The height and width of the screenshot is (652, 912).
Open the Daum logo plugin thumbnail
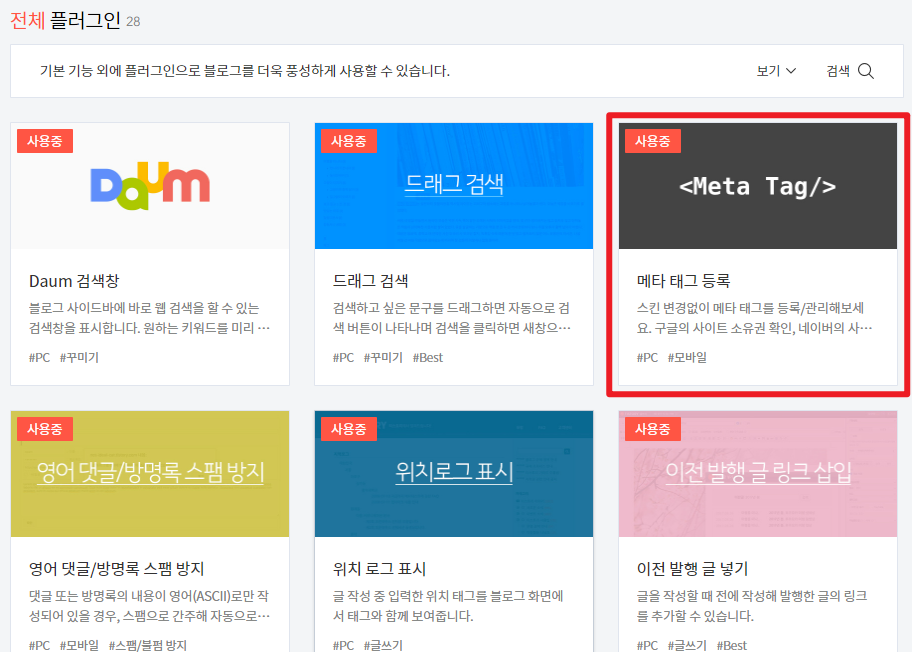pos(150,186)
